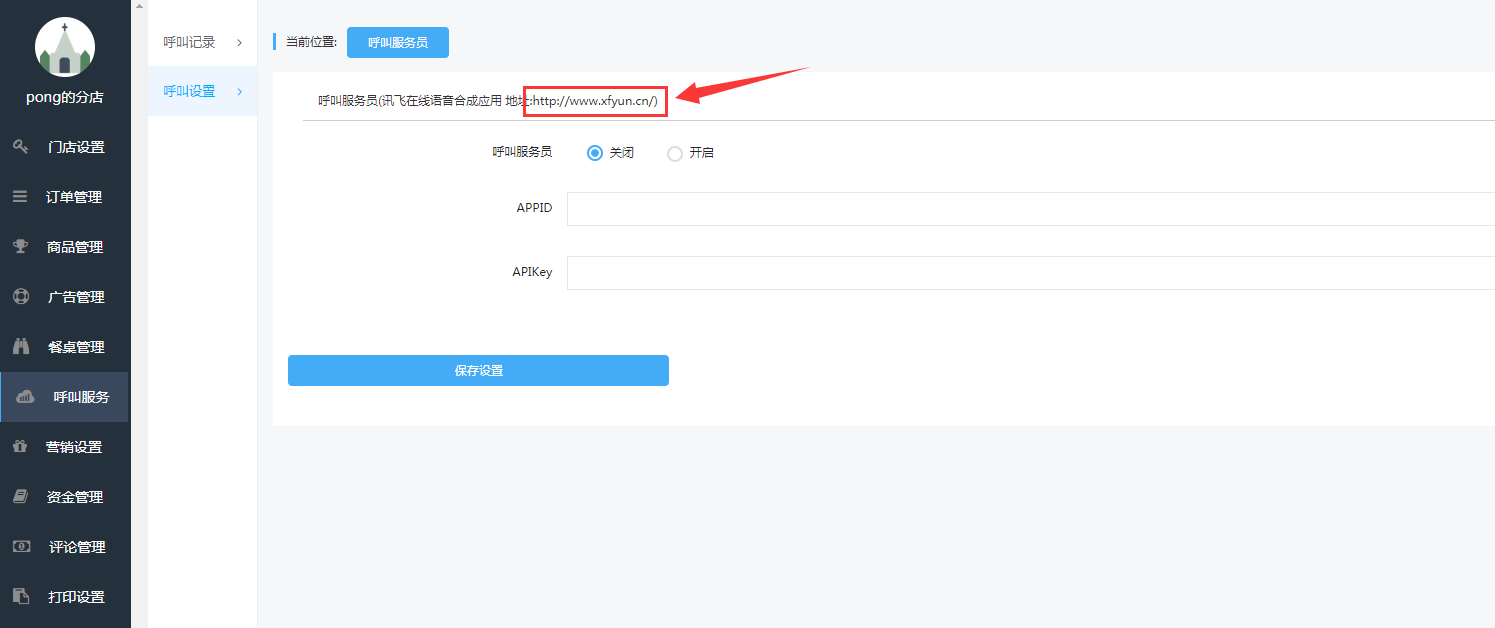
Task: Click the book icon beside 资金管理
Action: (20, 497)
